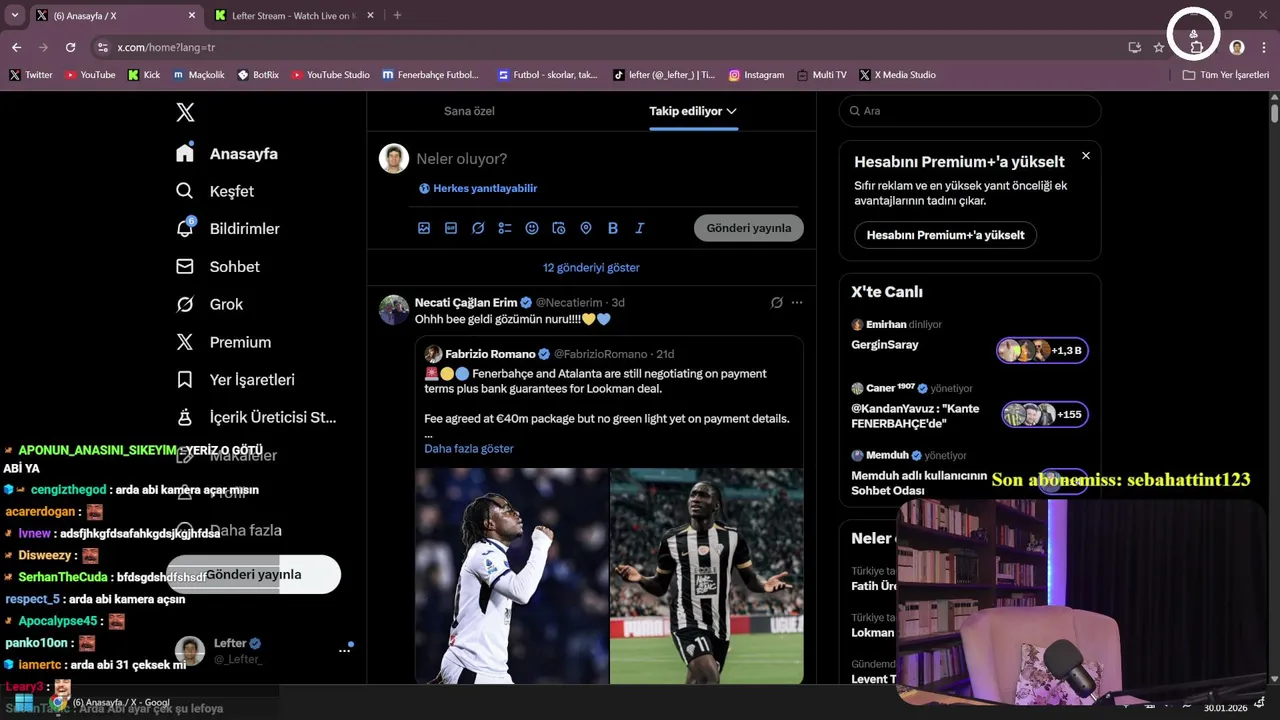This screenshot has width=1280, height=720.
Task: Open the Chrome profile avatar
Action: (1237, 47)
